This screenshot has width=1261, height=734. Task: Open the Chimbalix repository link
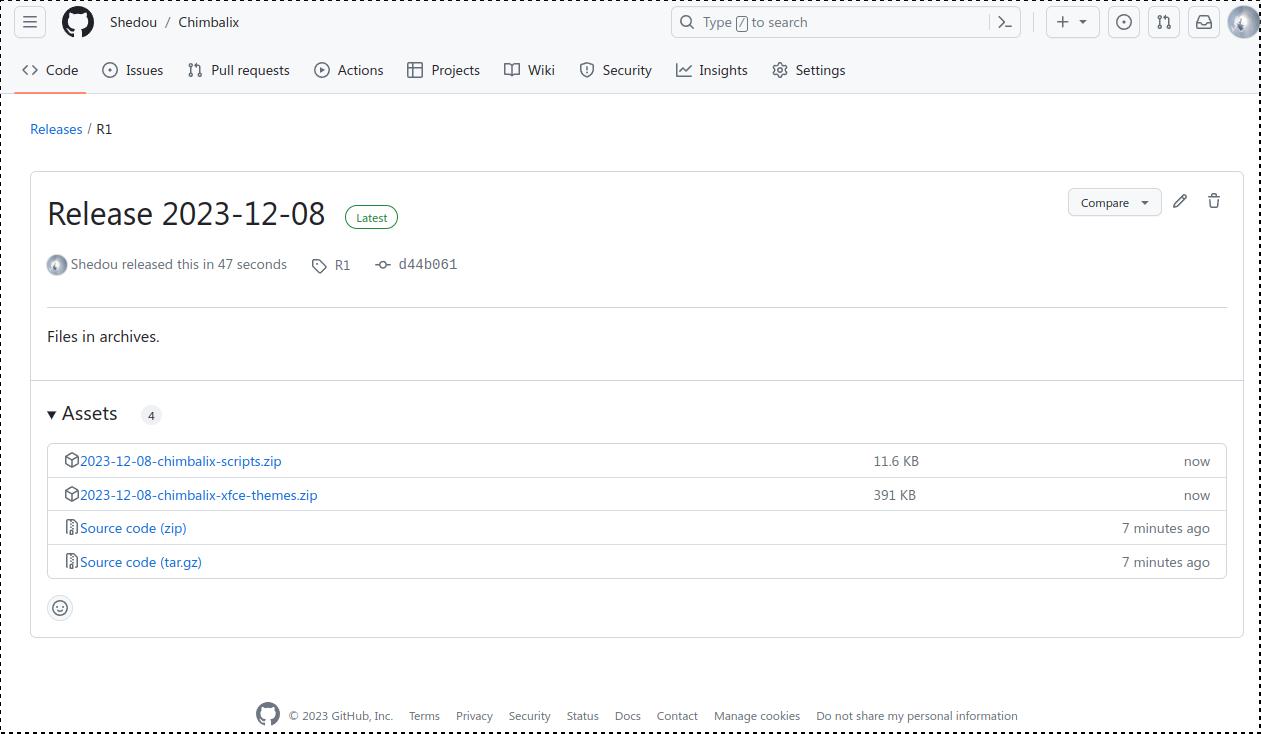pos(209,22)
